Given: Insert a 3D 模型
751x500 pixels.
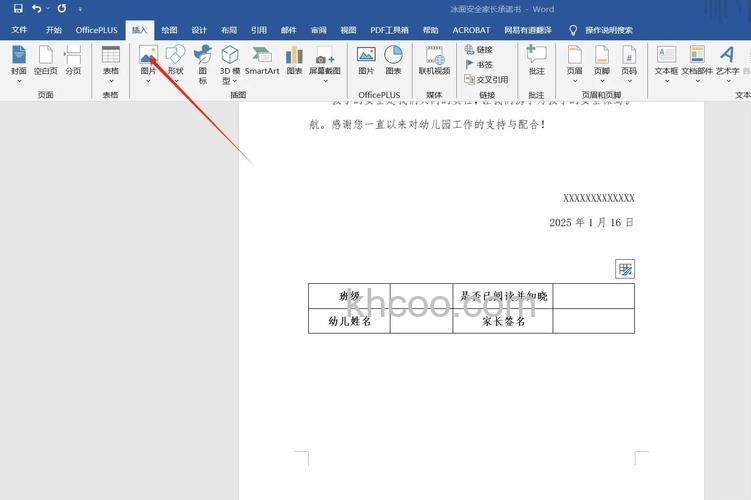Looking at the screenshot, I should (230, 65).
